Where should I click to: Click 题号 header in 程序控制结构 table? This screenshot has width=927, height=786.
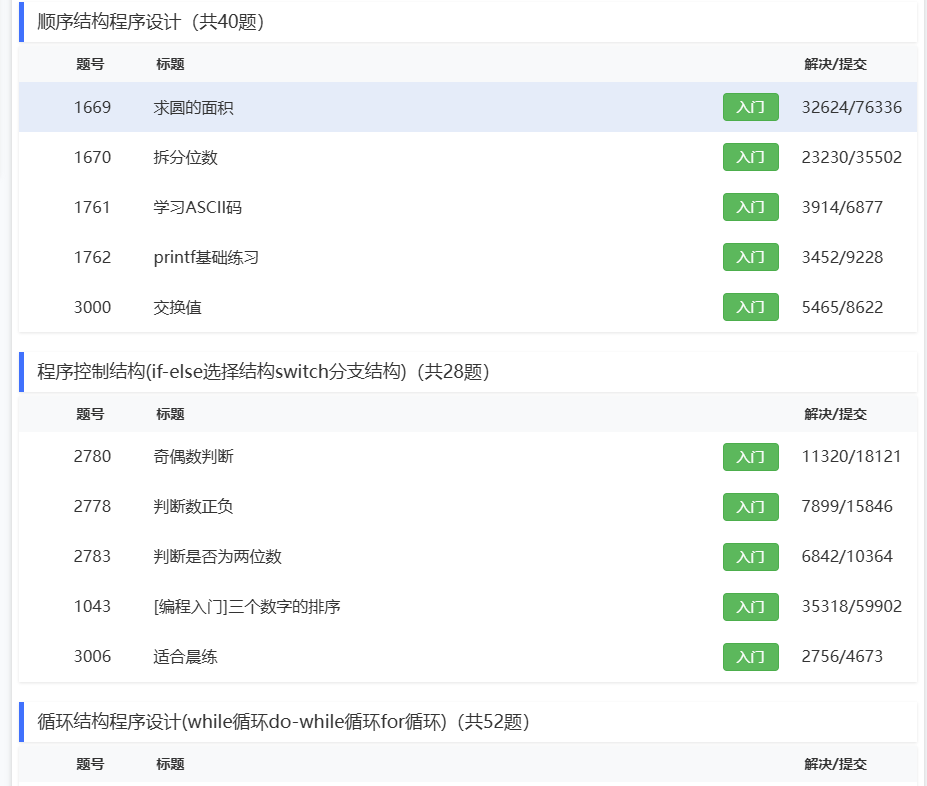point(90,414)
